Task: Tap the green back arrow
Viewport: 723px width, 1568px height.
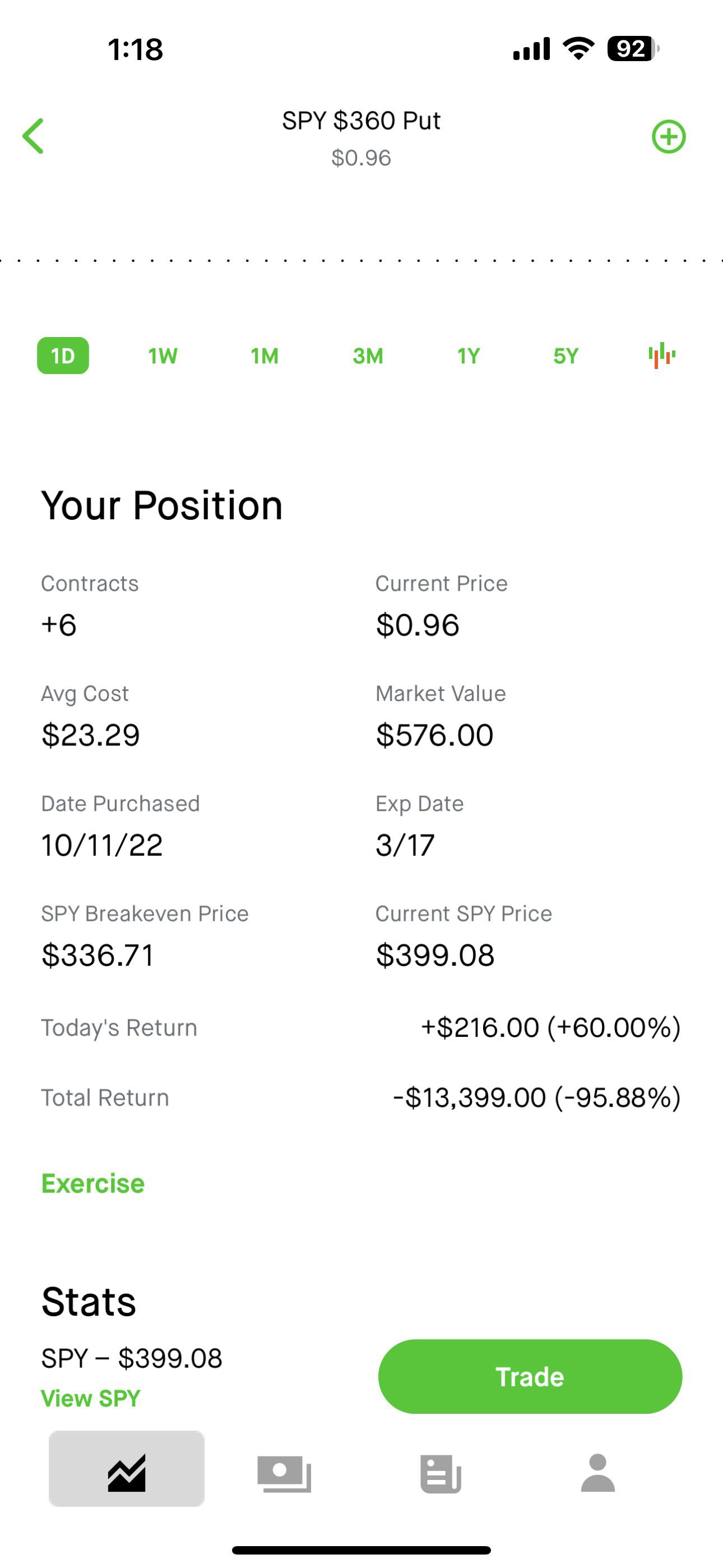Action: coord(34,136)
